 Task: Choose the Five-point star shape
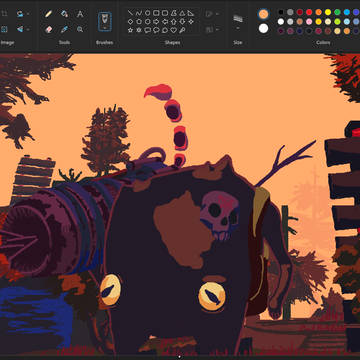point(130,30)
